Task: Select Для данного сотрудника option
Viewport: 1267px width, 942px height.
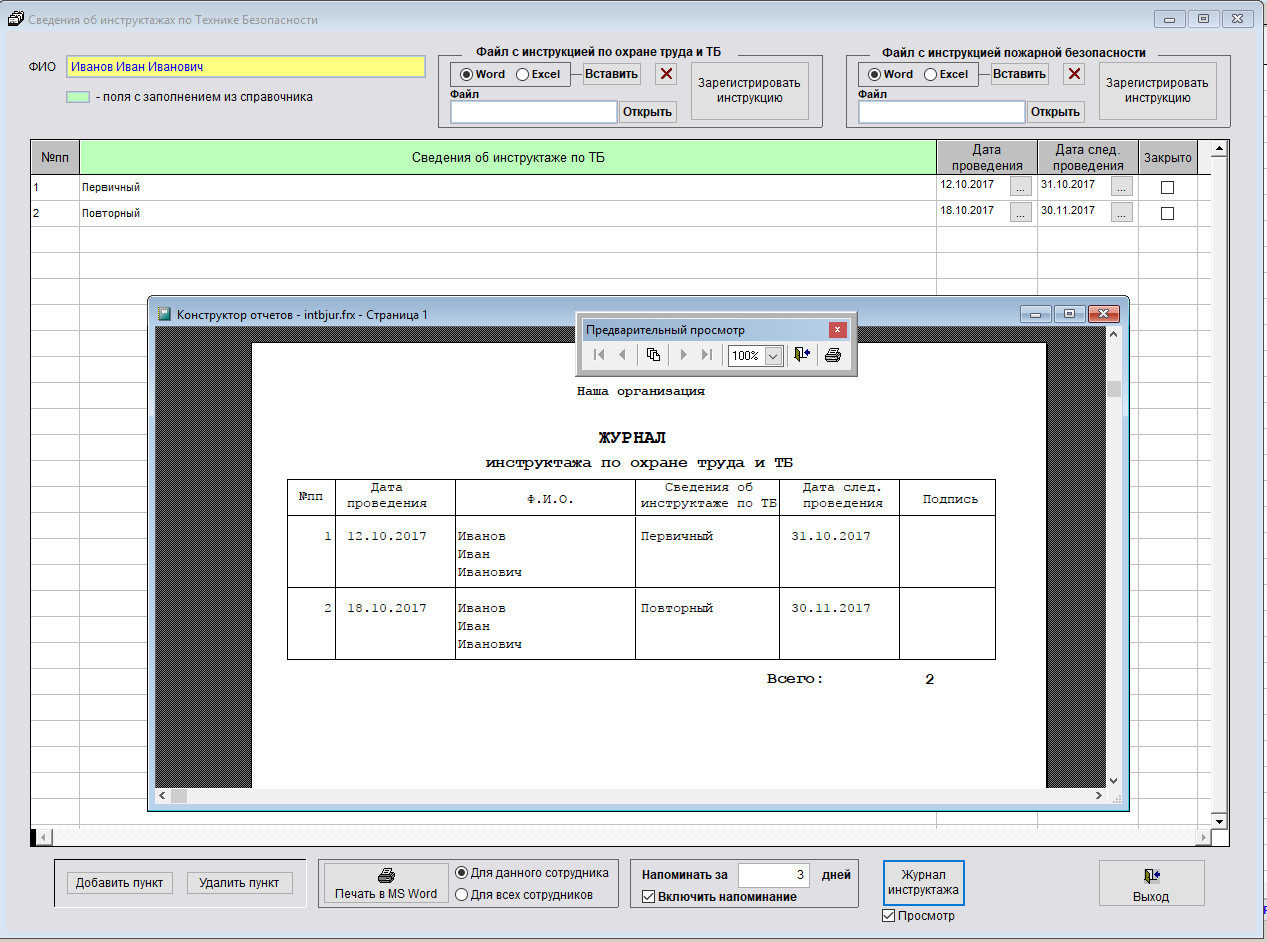Action: coord(532,873)
